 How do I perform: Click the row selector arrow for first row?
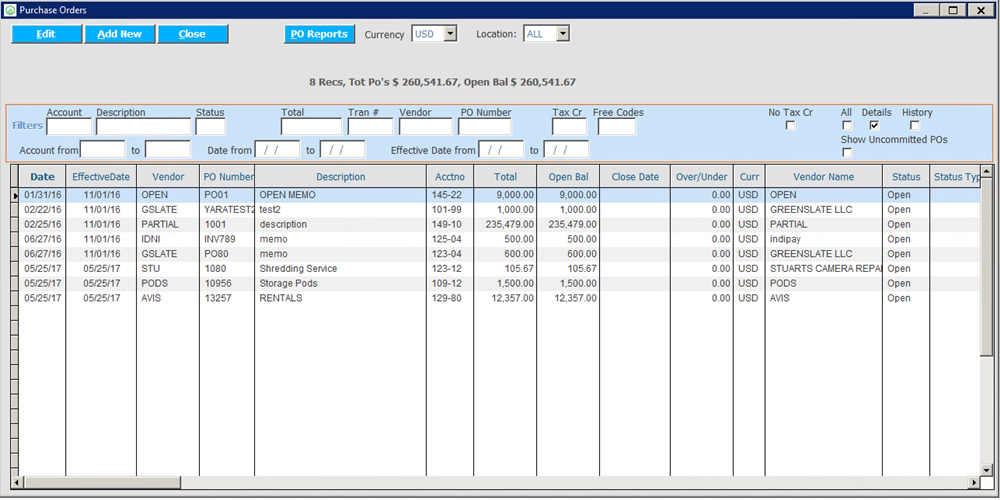coord(15,195)
